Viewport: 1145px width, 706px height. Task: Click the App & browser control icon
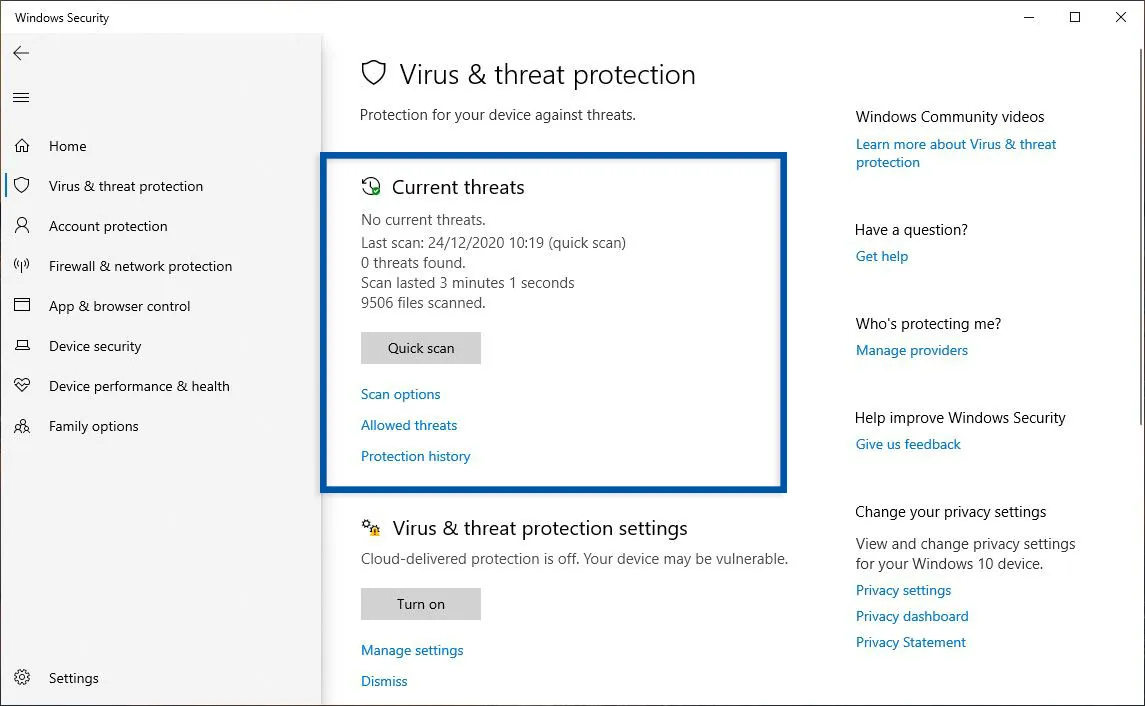(x=22, y=306)
